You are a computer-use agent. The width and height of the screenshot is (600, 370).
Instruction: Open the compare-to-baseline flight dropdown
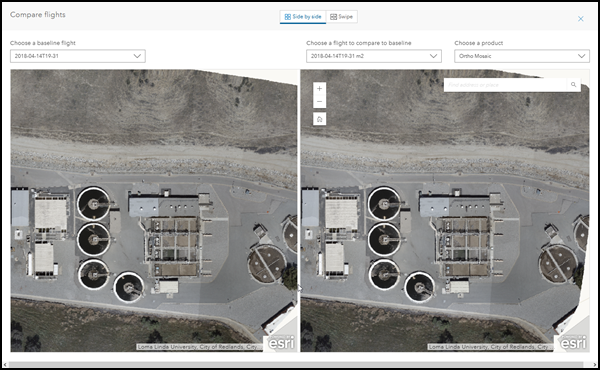[373, 56]
